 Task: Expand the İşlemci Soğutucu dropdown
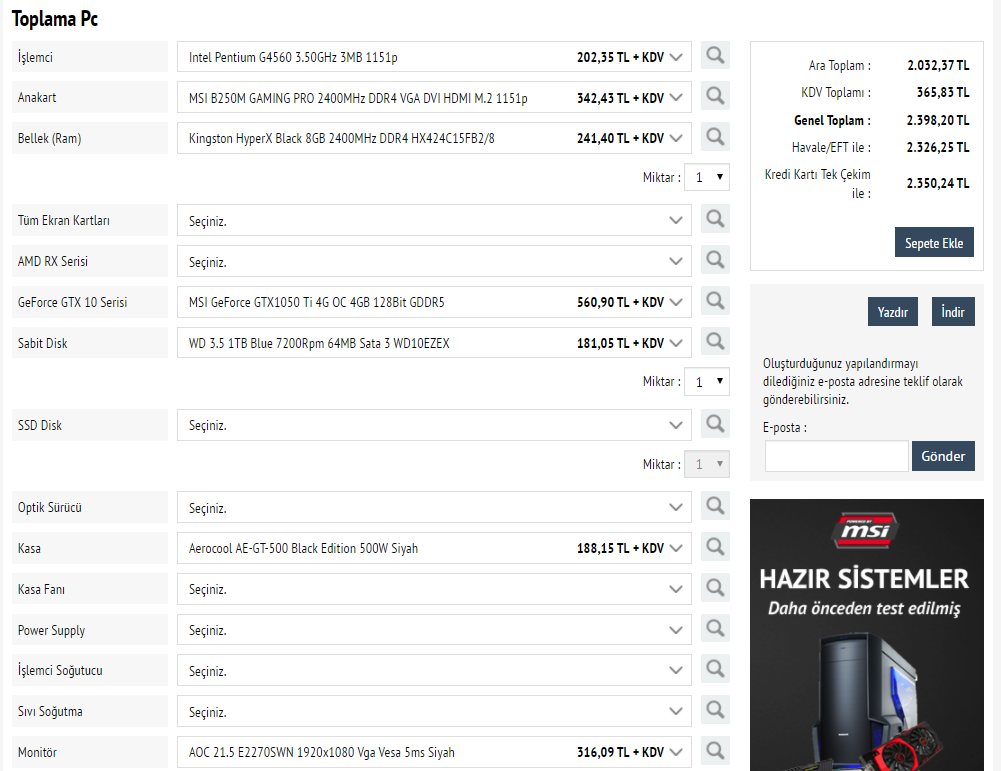click(434, 671)
